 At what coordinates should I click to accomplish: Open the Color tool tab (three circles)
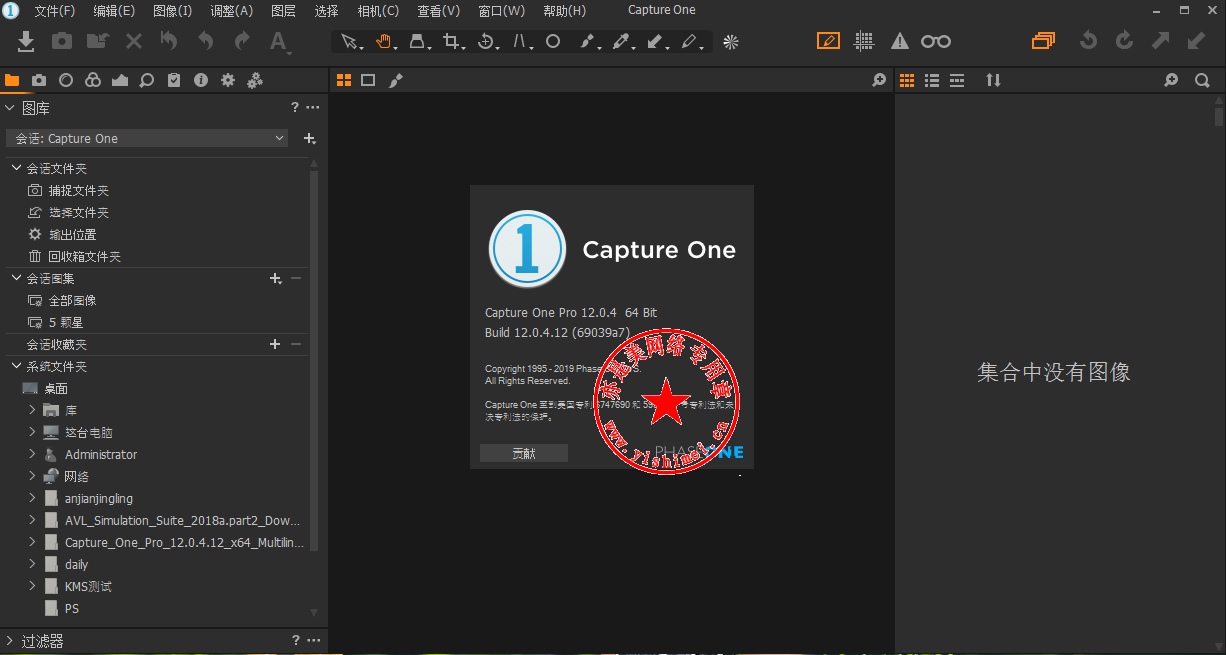click(x=93, y=80)
